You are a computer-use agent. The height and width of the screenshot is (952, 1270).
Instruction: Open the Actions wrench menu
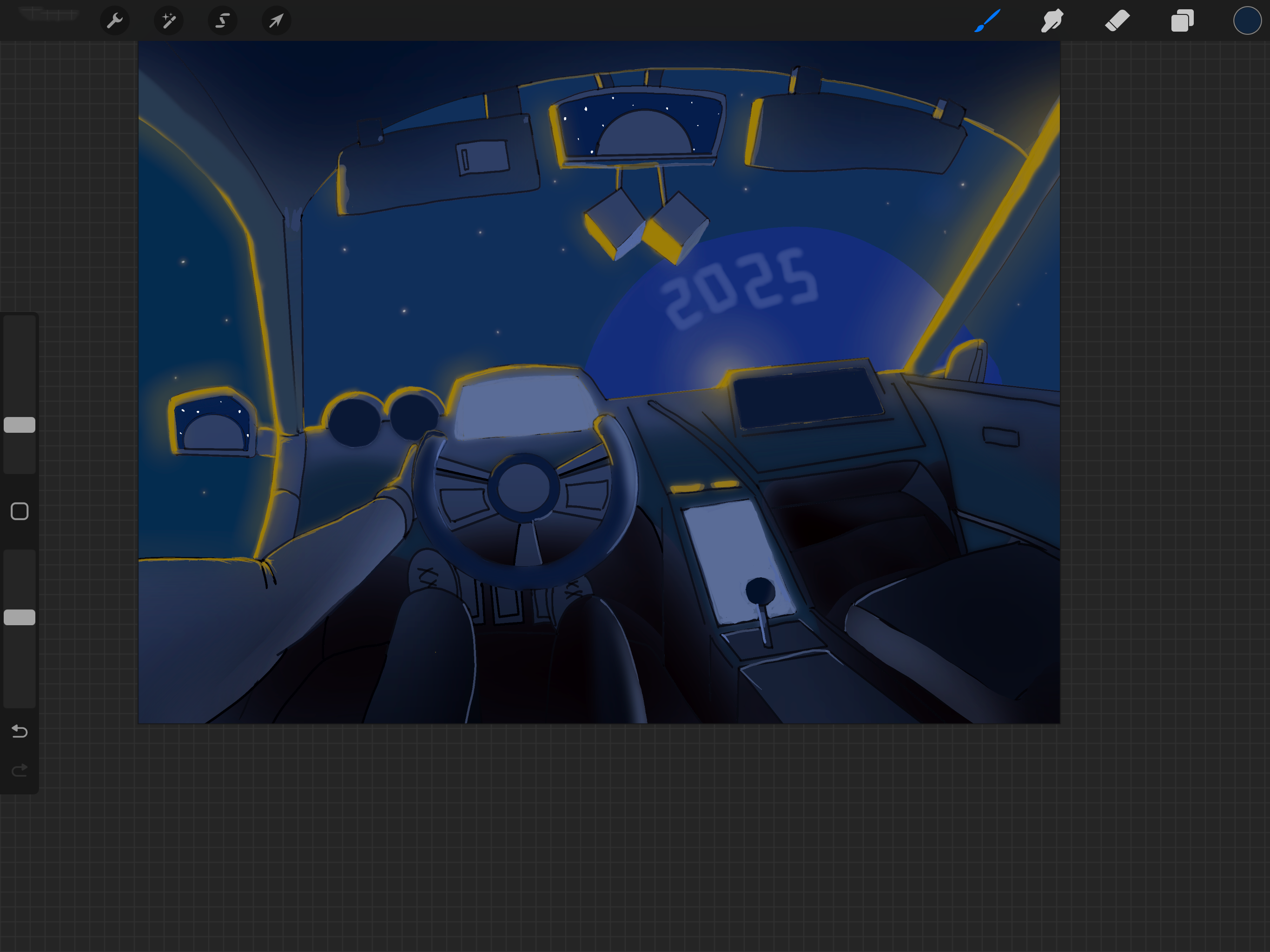click(x=115, y=21)
